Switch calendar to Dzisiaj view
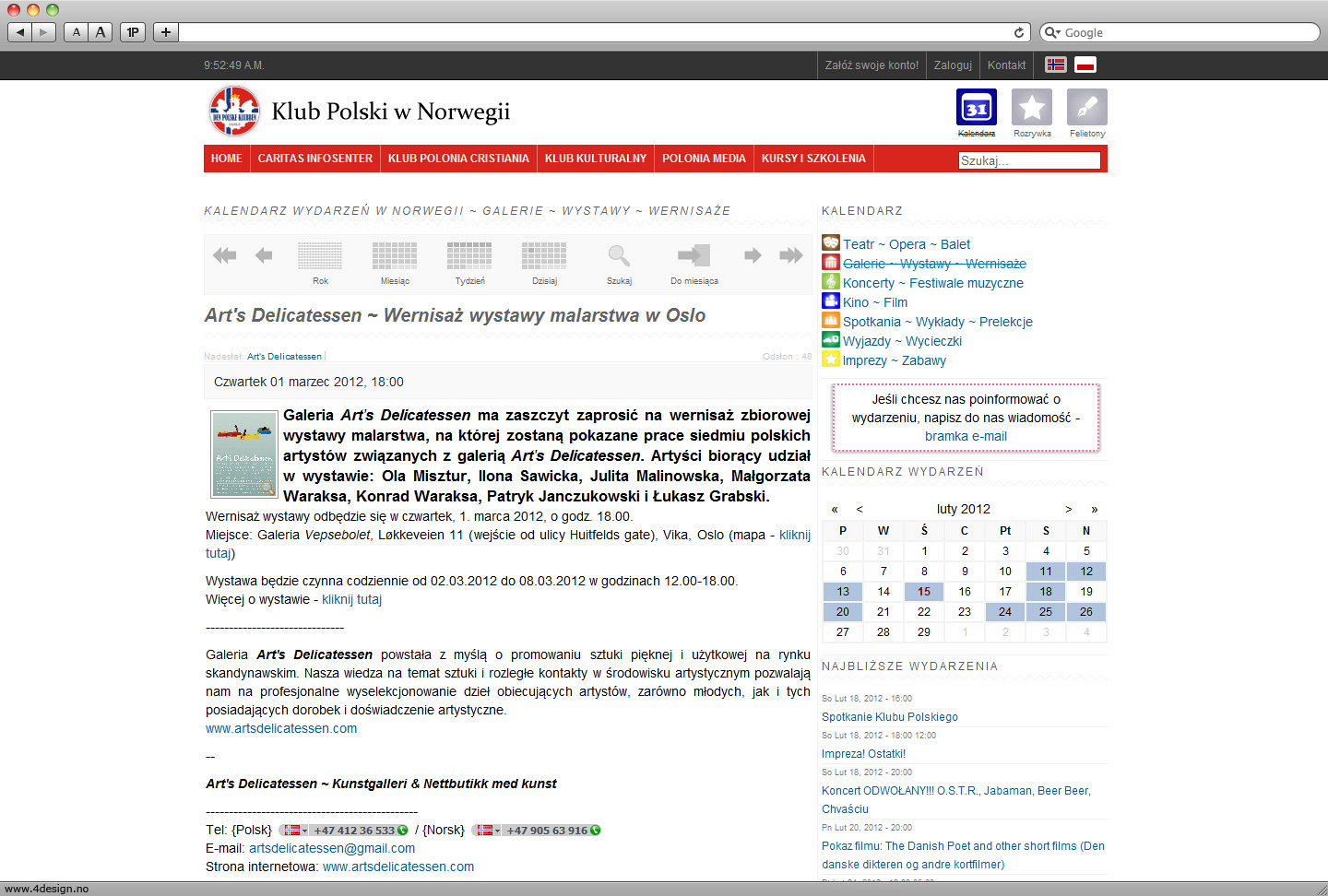 [544, 255]
